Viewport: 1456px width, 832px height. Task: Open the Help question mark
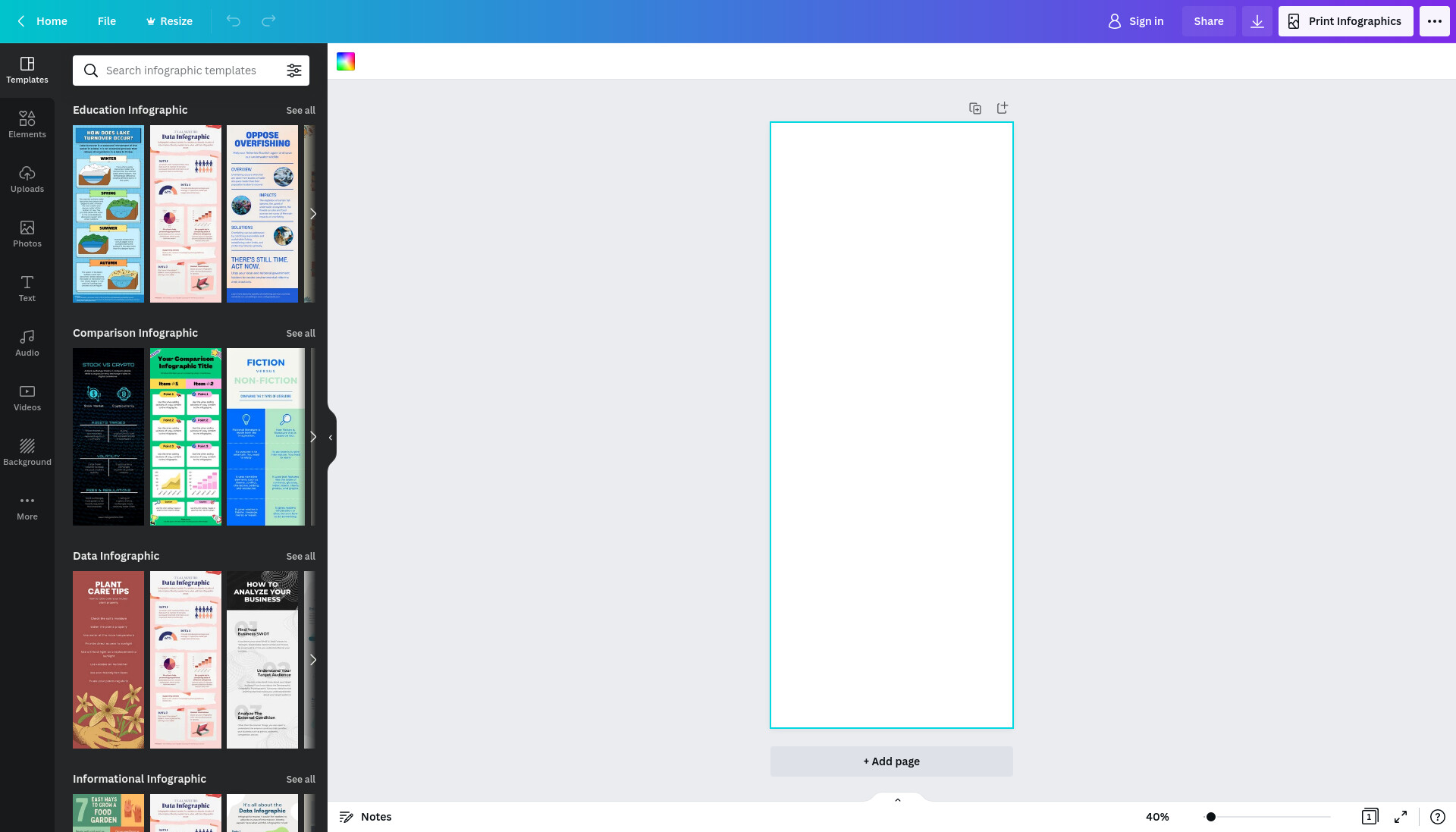click(1437, 817)
